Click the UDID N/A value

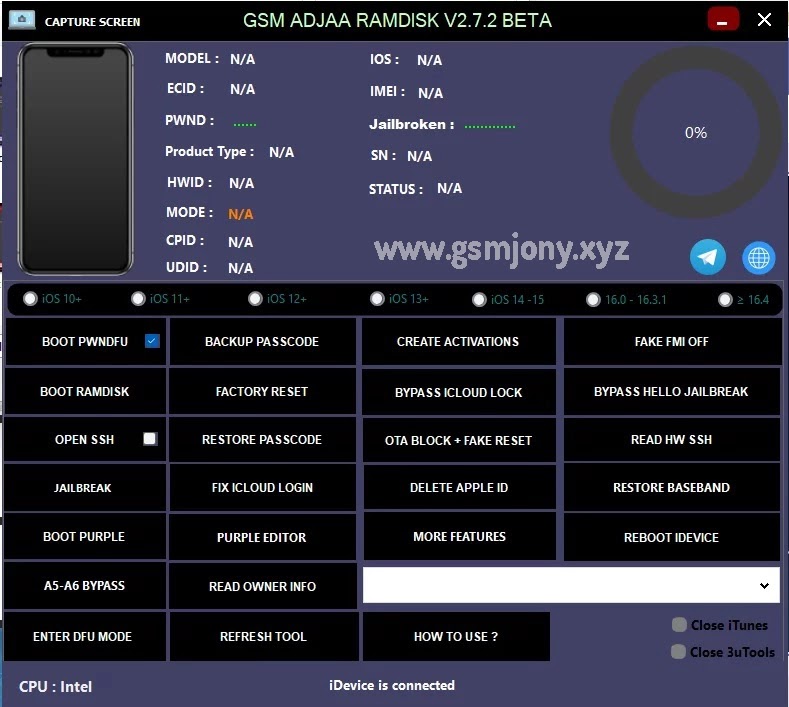pyautogui.click(x=241, y=268)
